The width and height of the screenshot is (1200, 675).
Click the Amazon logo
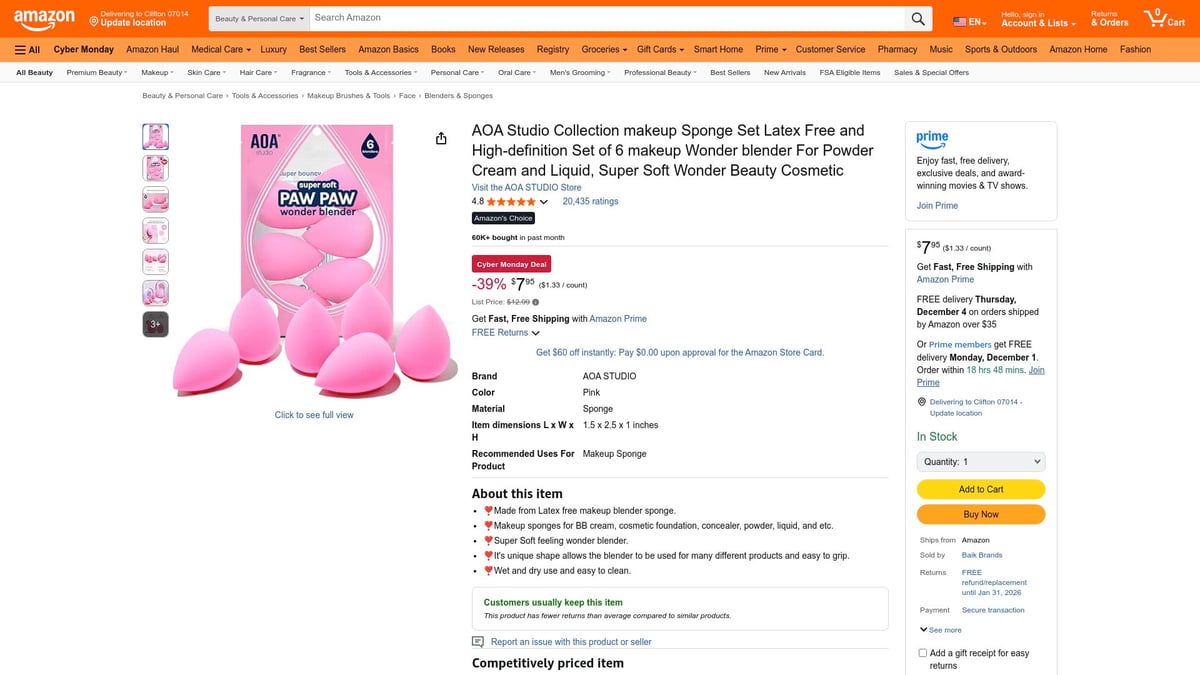43,18
